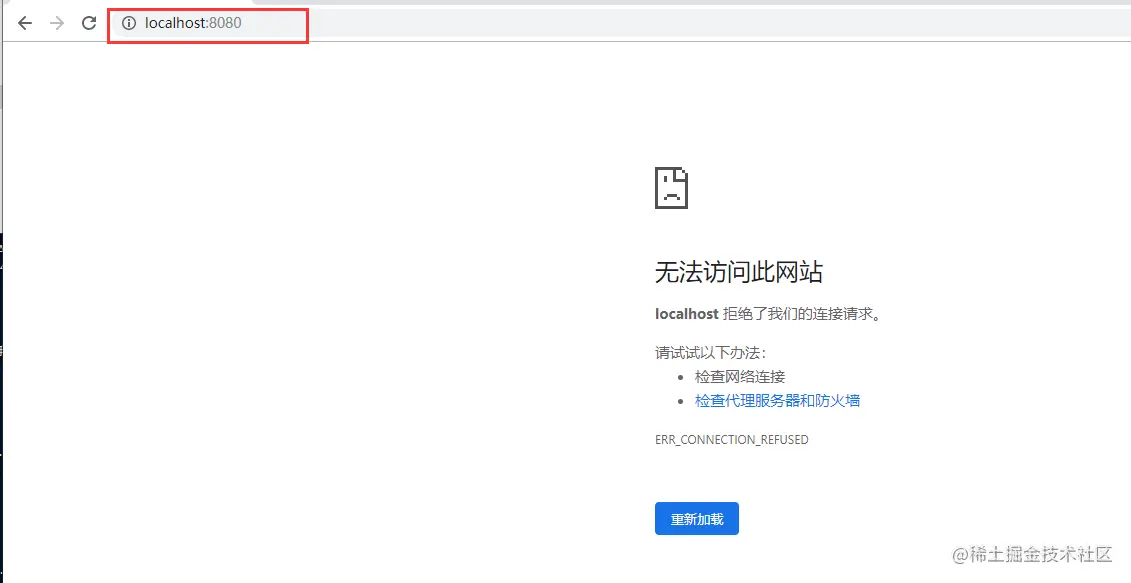Focus the address bar showing localhost:8080

click(620, 23)
